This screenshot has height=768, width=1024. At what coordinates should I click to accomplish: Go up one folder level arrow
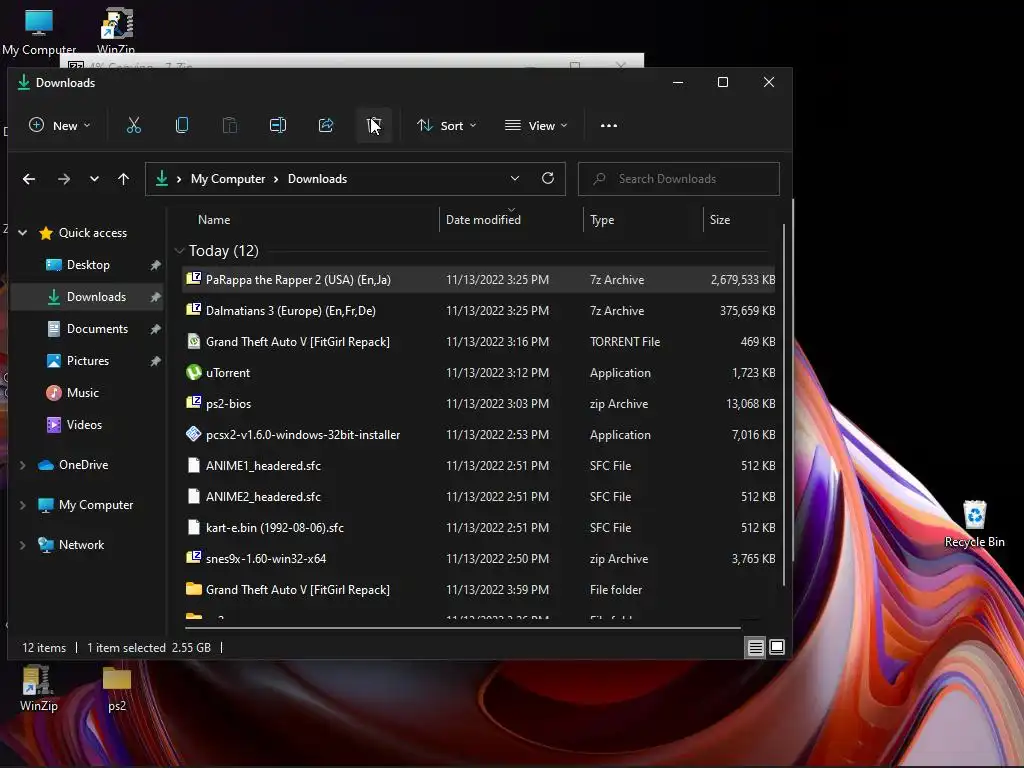(123, 179)
